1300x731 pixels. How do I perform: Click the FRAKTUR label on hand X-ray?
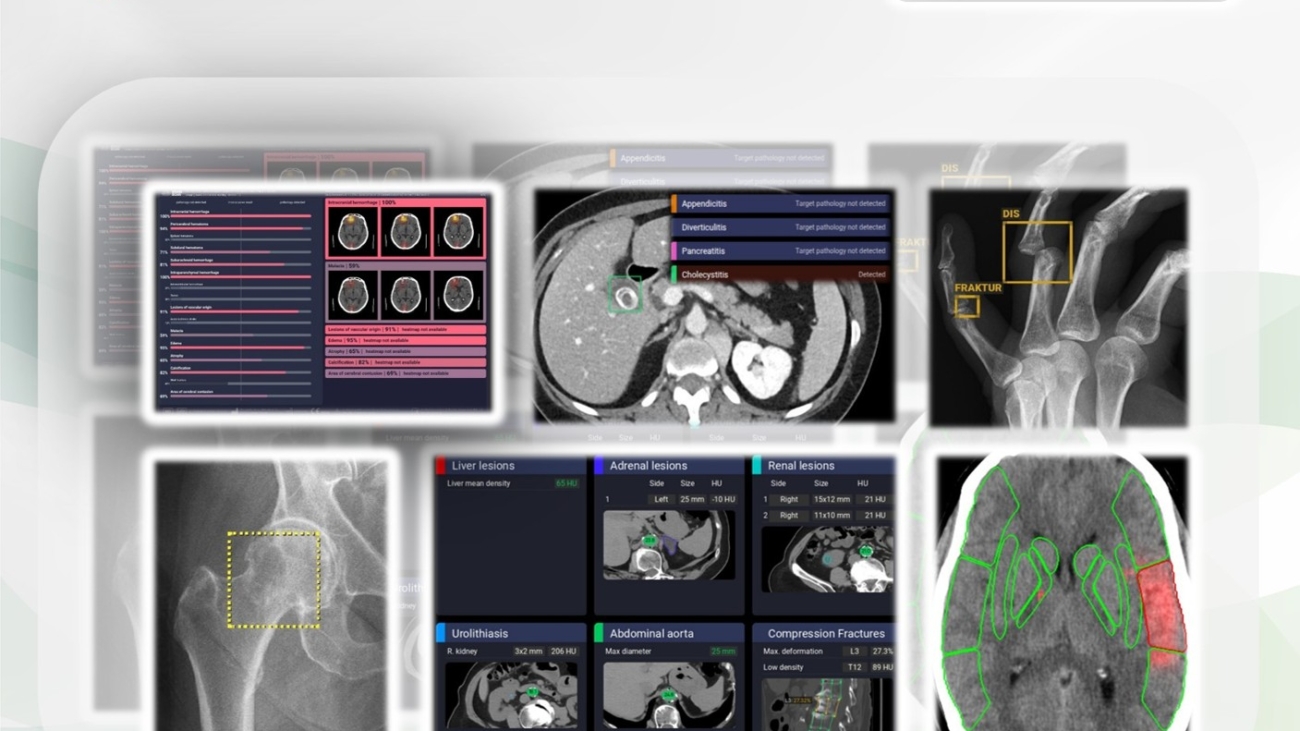pyautogui.click(x=977, y=288)
